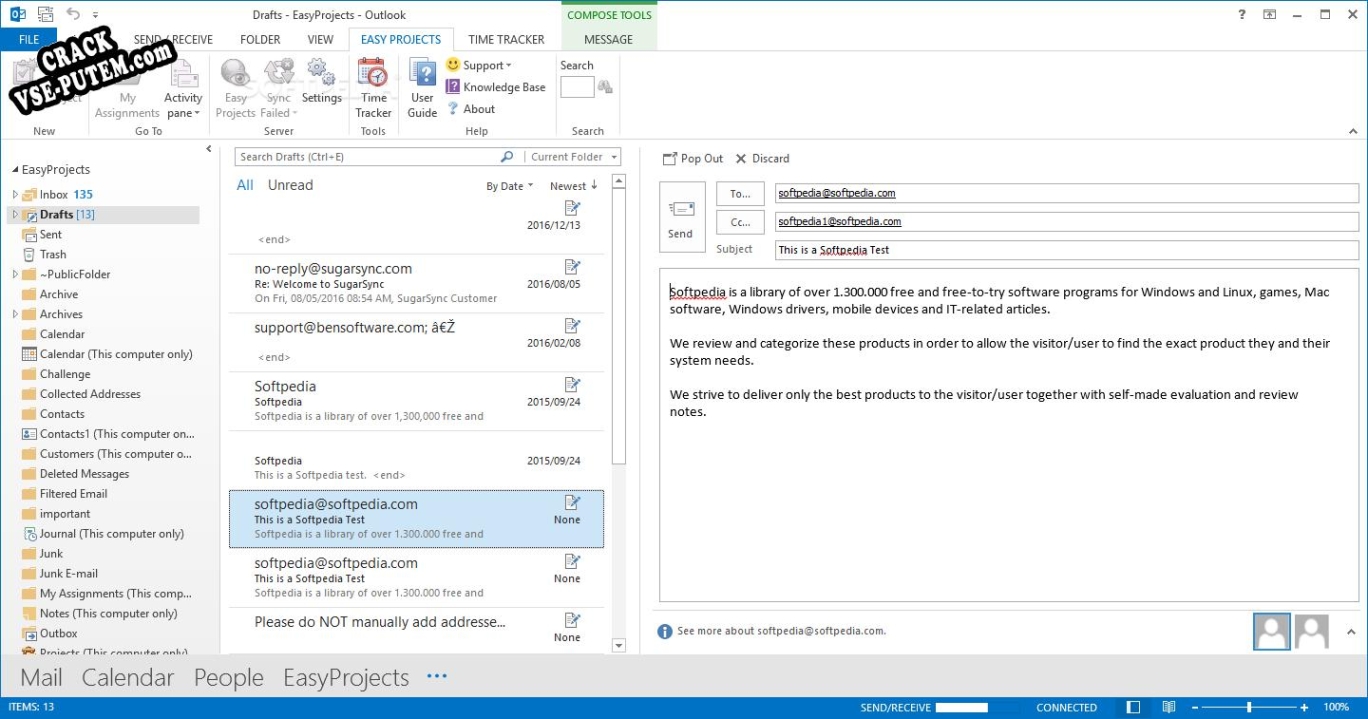Click draft icon on support@bensoftware.com message
Image resolution: width=1368 pixels, height=719 pixels.
tap(572, 326)
